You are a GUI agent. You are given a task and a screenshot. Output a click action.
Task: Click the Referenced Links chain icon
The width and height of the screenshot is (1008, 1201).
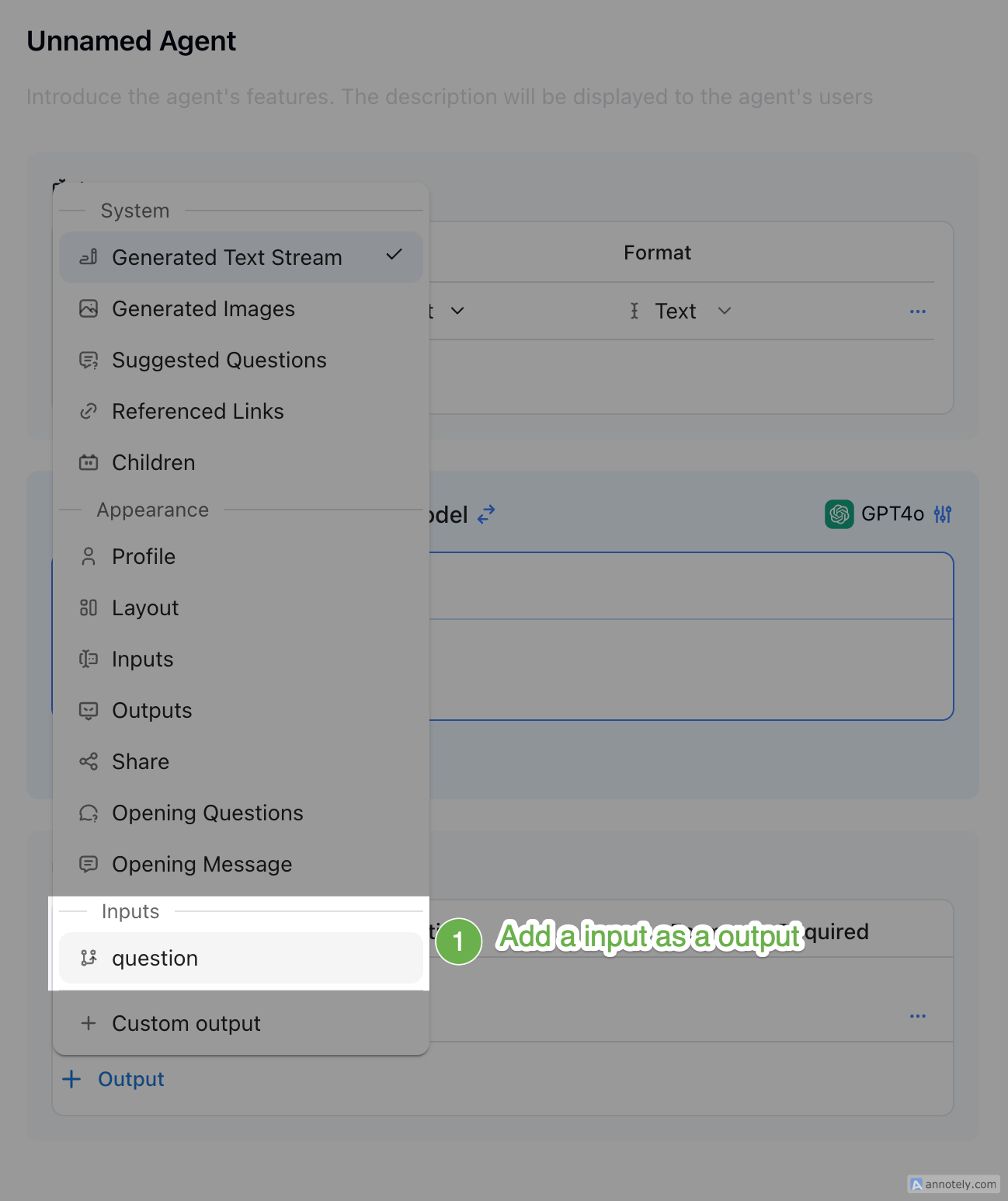tap(89, 412)
